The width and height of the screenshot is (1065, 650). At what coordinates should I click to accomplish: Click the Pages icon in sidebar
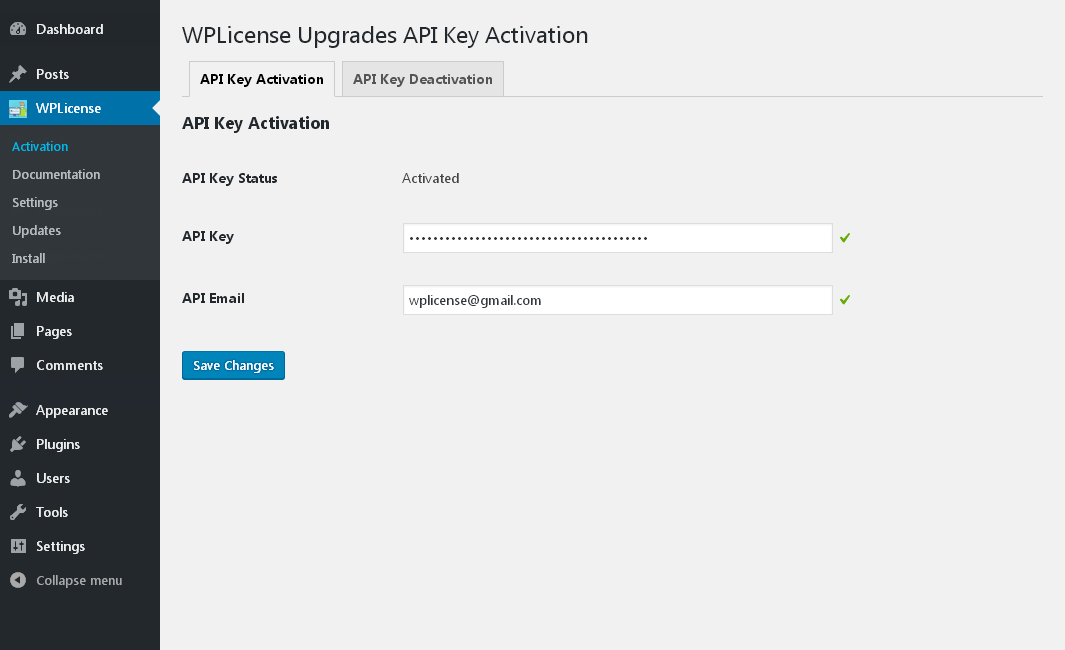click(18, 331)
